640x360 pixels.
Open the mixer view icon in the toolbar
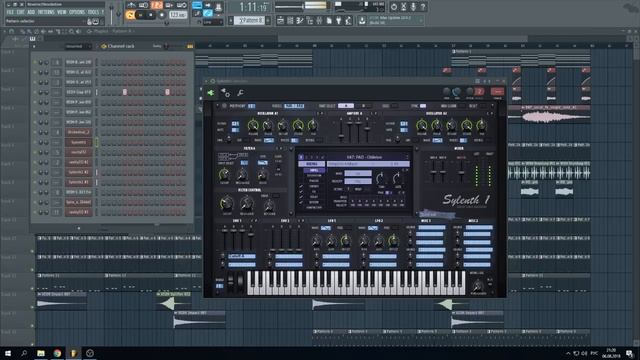(319, 20)
